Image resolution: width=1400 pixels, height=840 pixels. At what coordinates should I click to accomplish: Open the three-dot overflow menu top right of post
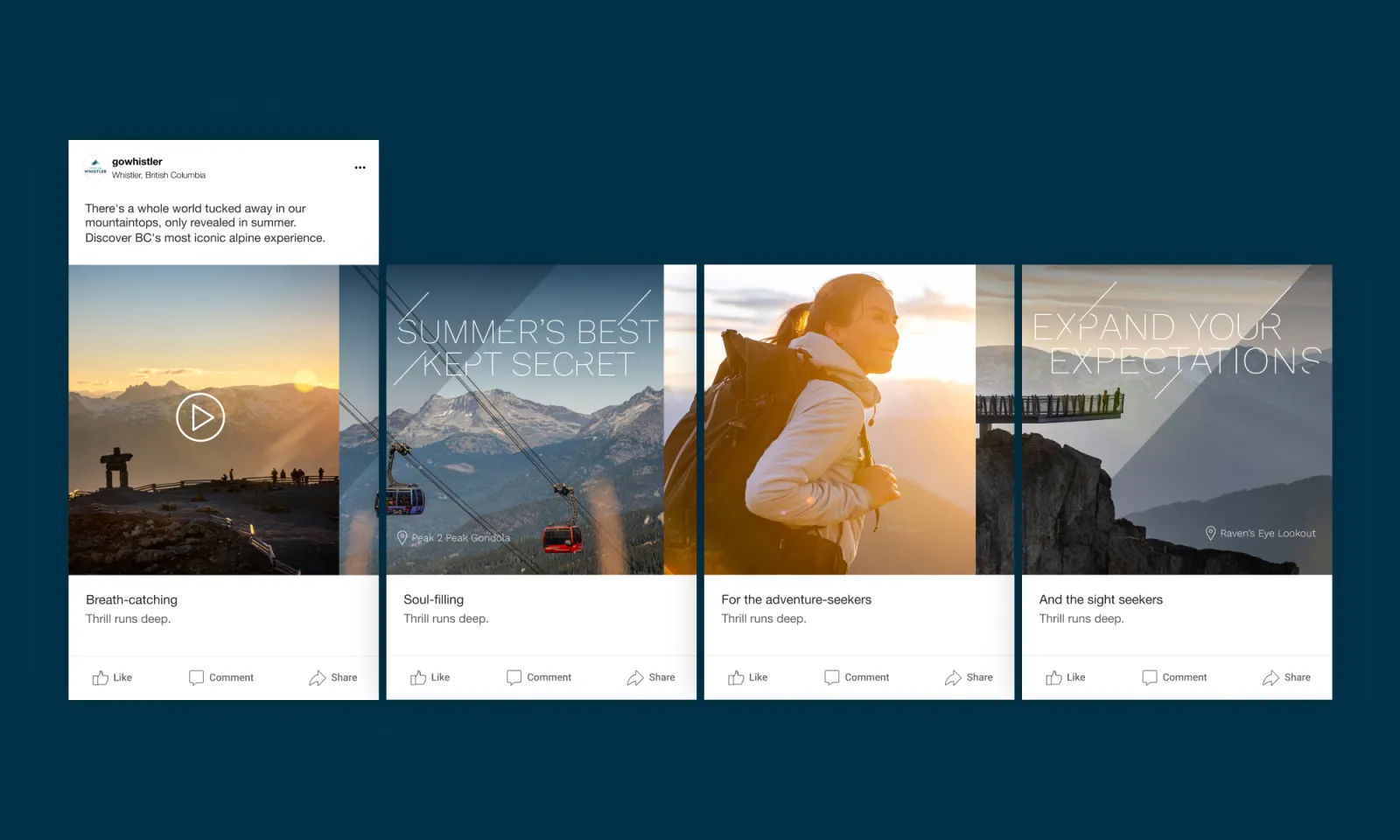coord(360,167)
